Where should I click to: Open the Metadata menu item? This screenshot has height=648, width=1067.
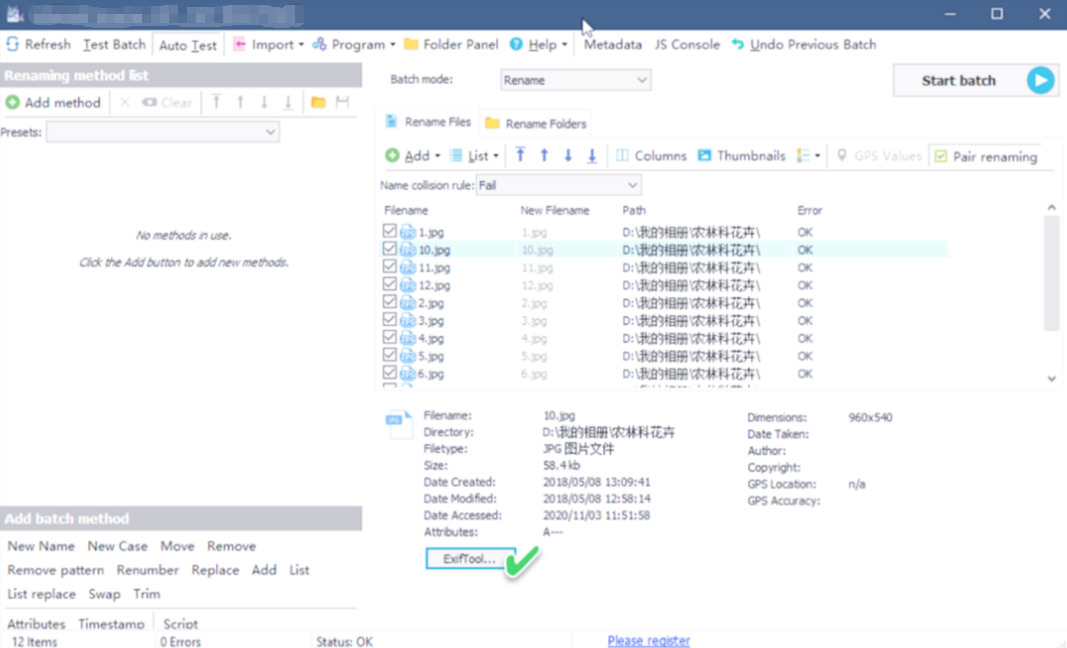click(x=612, y=44)
